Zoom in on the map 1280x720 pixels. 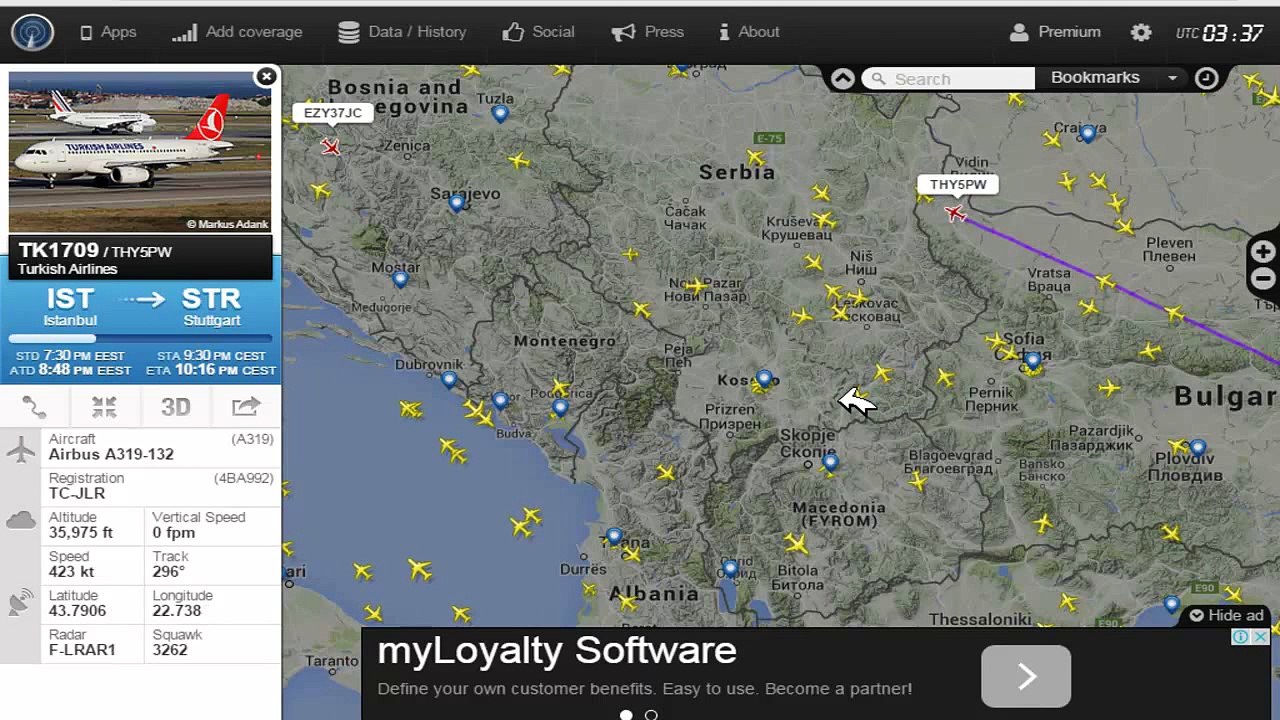click(1263, 252)
